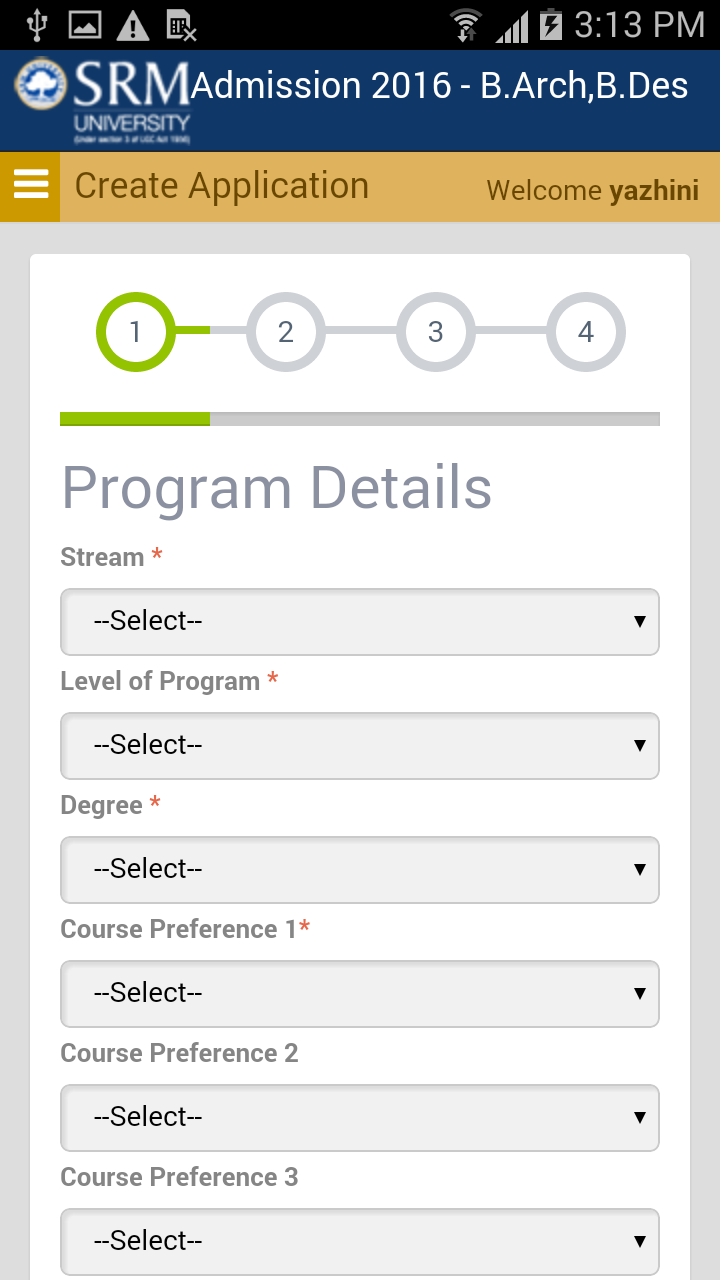
Task: Go to step 4 of the wizard
Action: 585,331
